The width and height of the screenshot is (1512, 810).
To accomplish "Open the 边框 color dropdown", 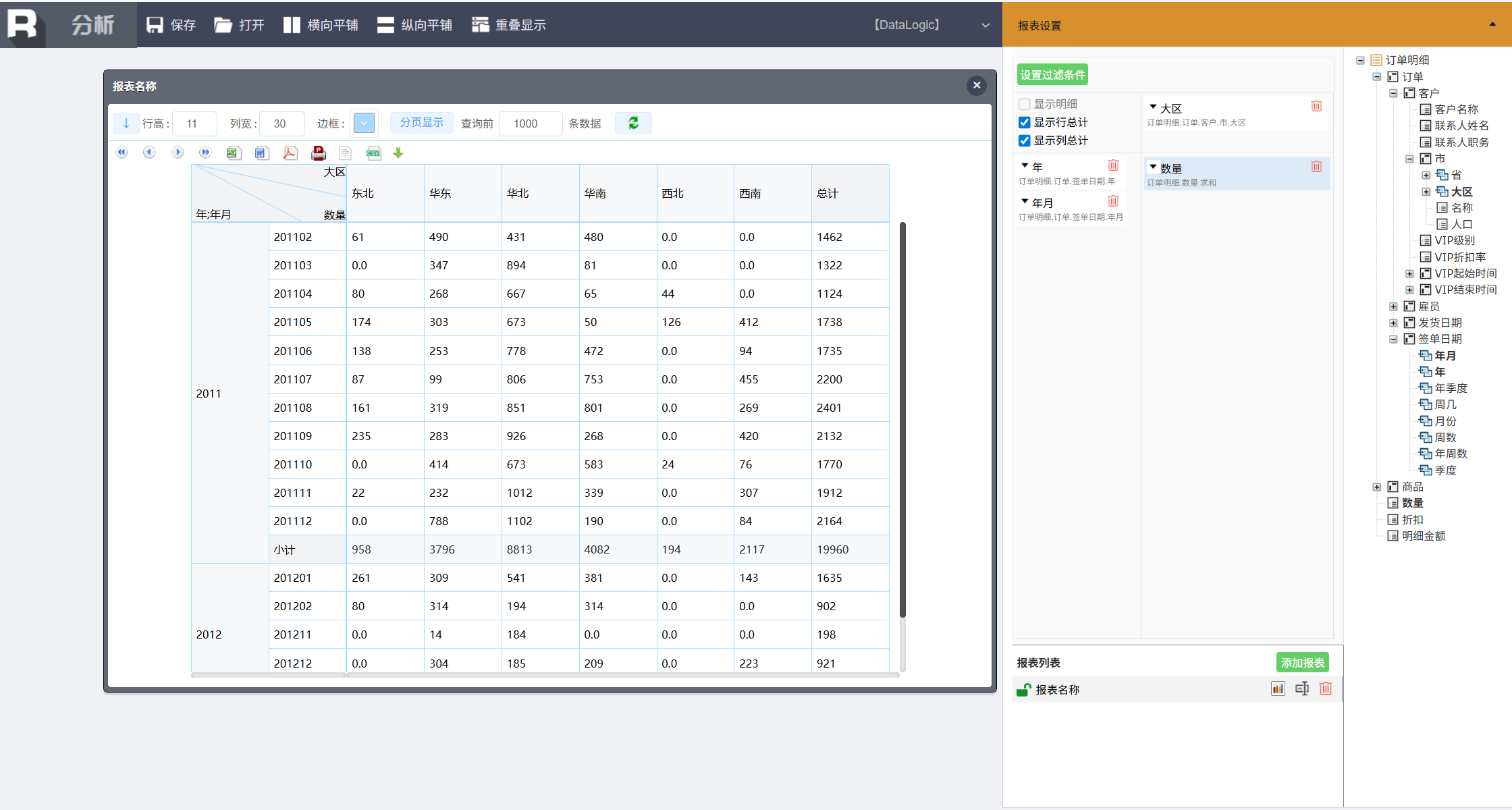I will [364, 124].
